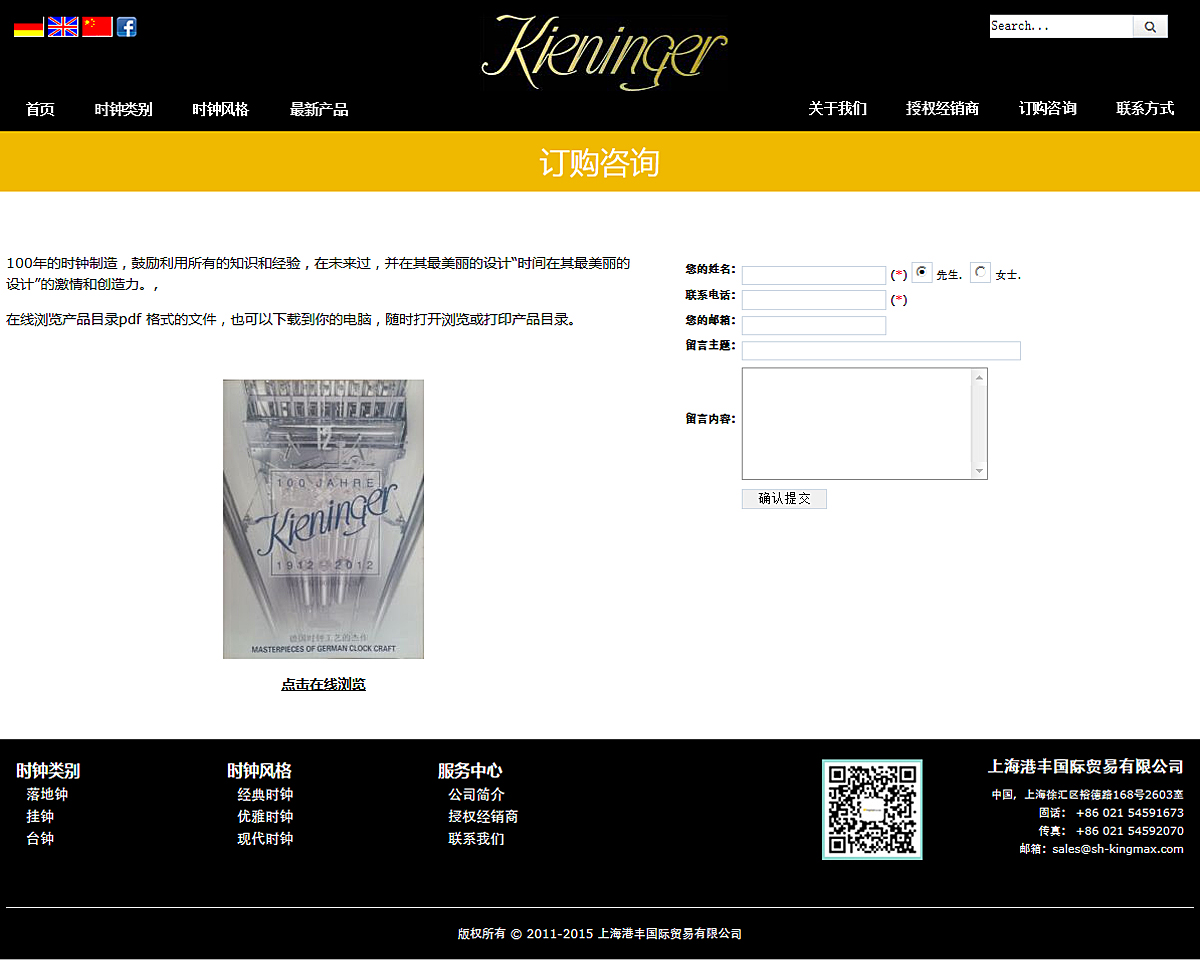Open footer 落地钟 link

(x=47, y=794)
